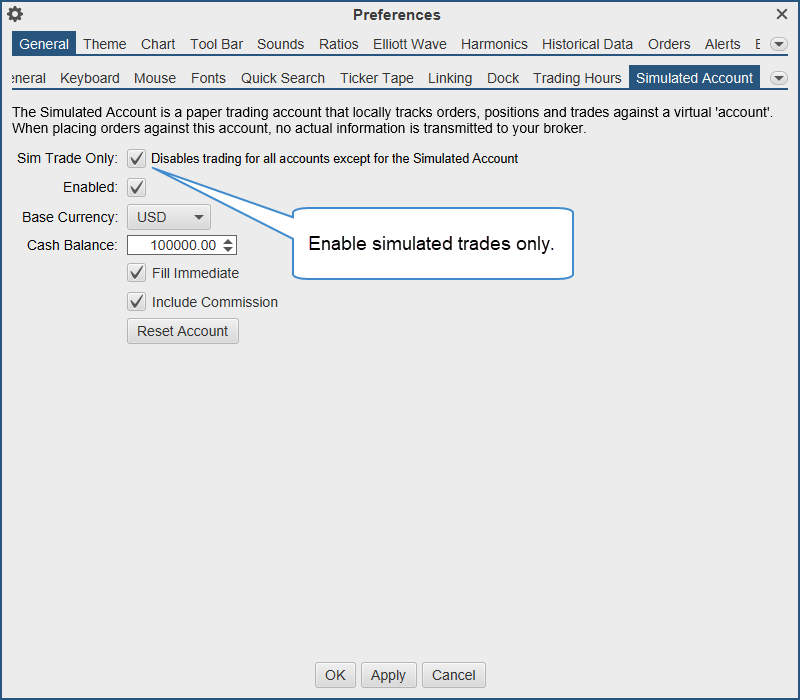This screenshot has height=700, width=800.
Task: Open the Harmonics tab
Action: pos(494,44)
